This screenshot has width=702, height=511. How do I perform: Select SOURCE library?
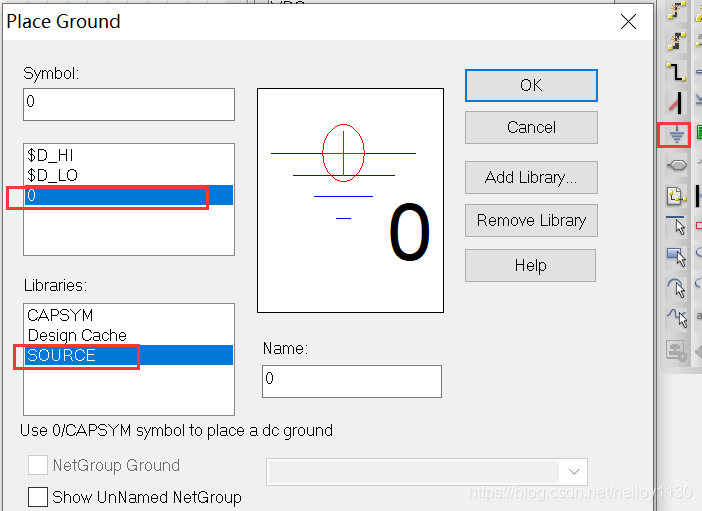[x=129, y=355]
